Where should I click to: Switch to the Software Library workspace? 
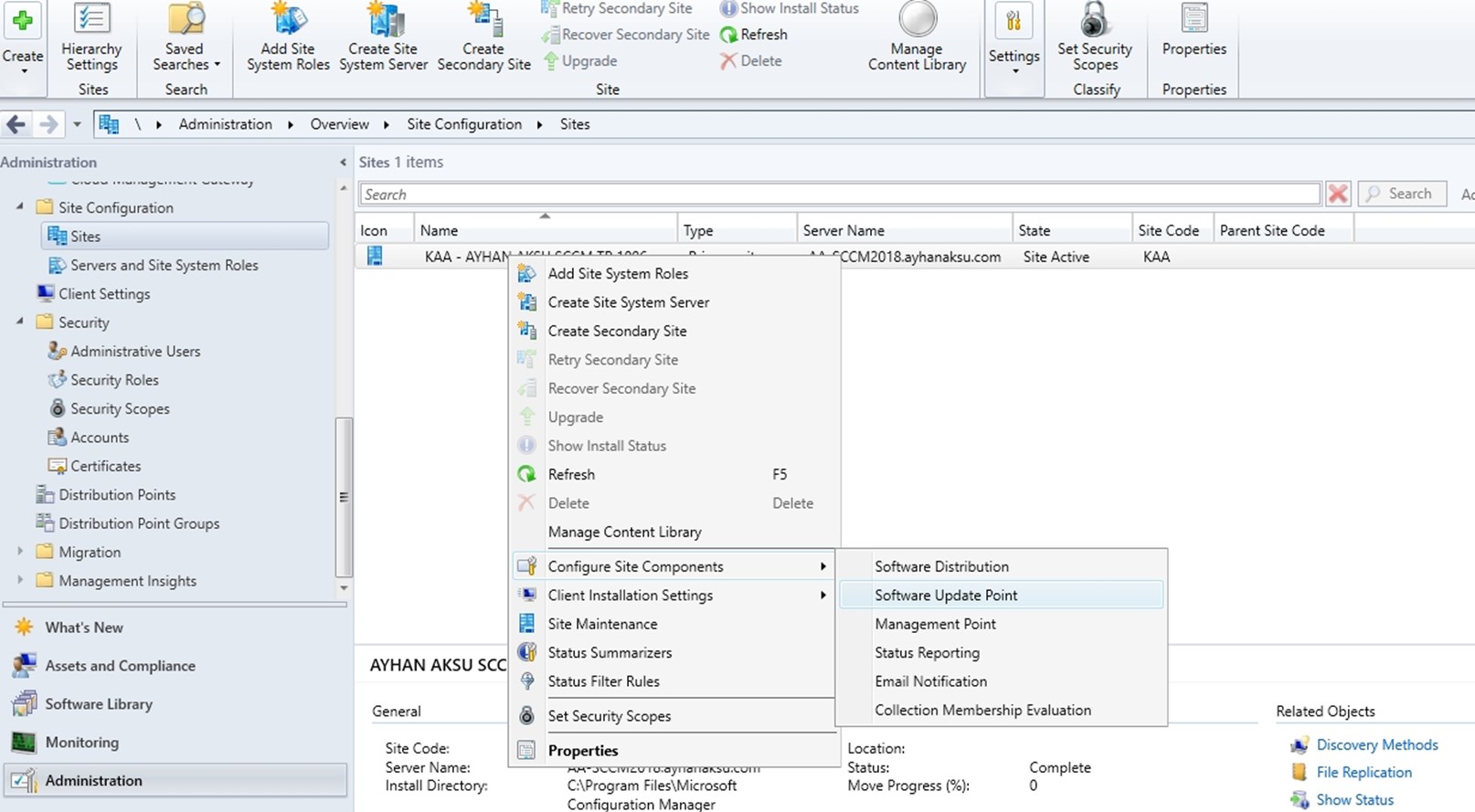[x=99, y=704]
